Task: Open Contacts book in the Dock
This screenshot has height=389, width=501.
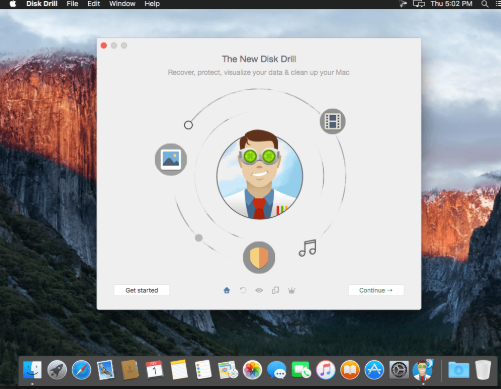Action: [130, 370]
